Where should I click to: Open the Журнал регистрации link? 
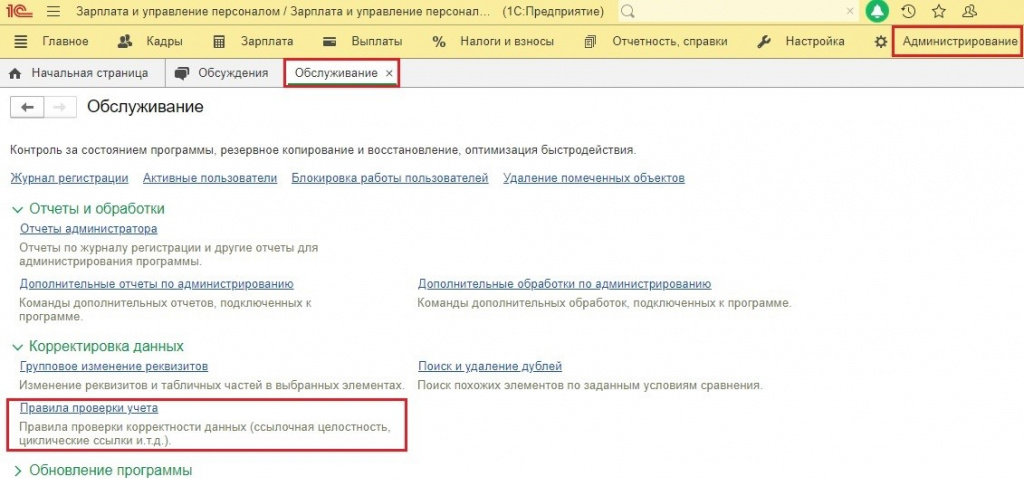69,178
